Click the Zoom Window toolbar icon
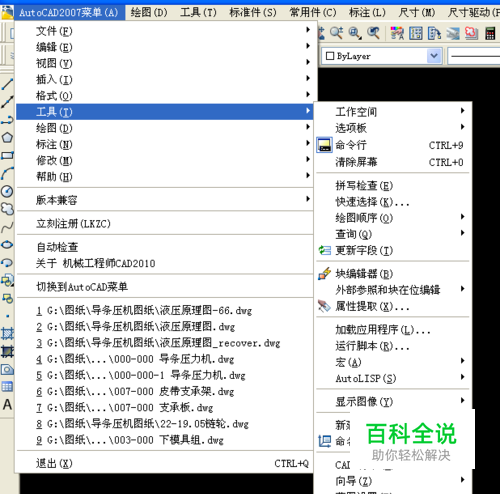500x494 pixels. point(355,33)
